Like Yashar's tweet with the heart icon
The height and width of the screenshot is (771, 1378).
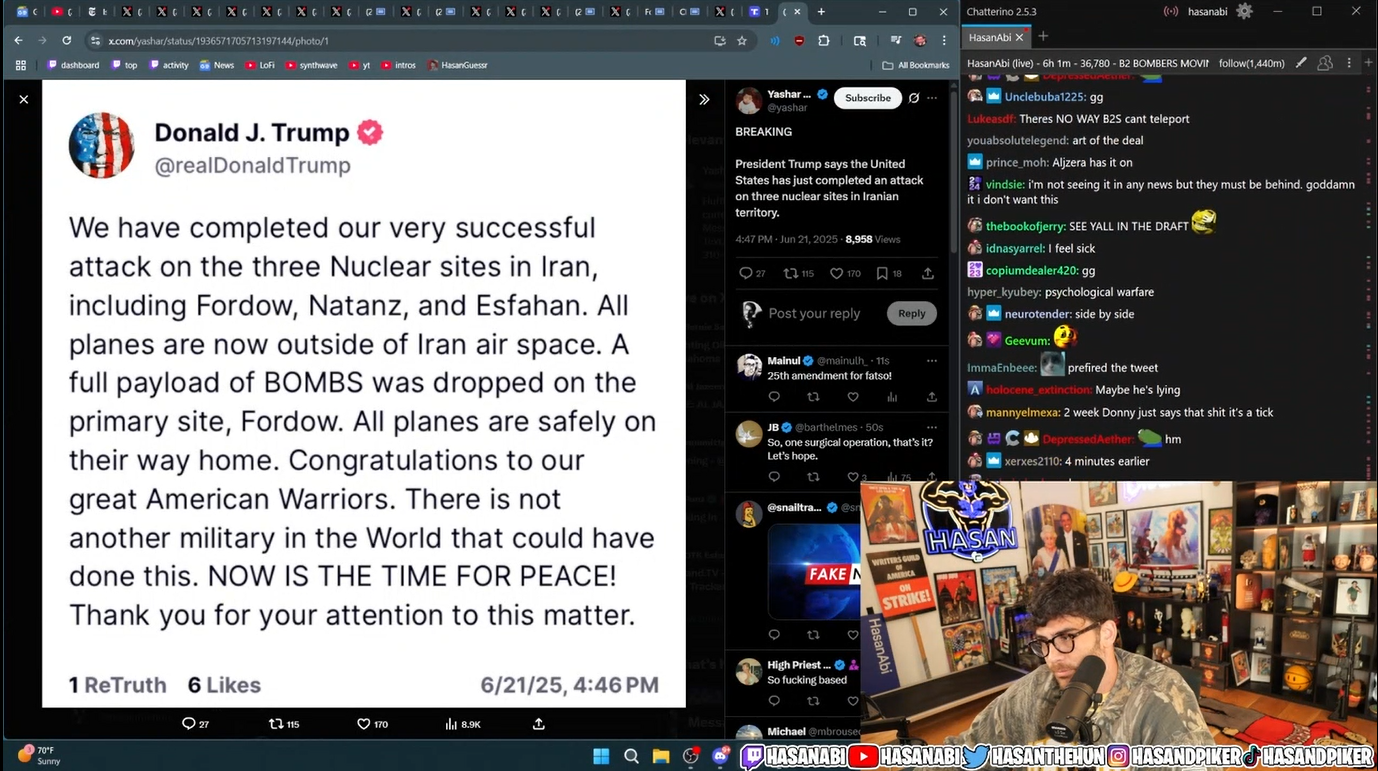836,273
